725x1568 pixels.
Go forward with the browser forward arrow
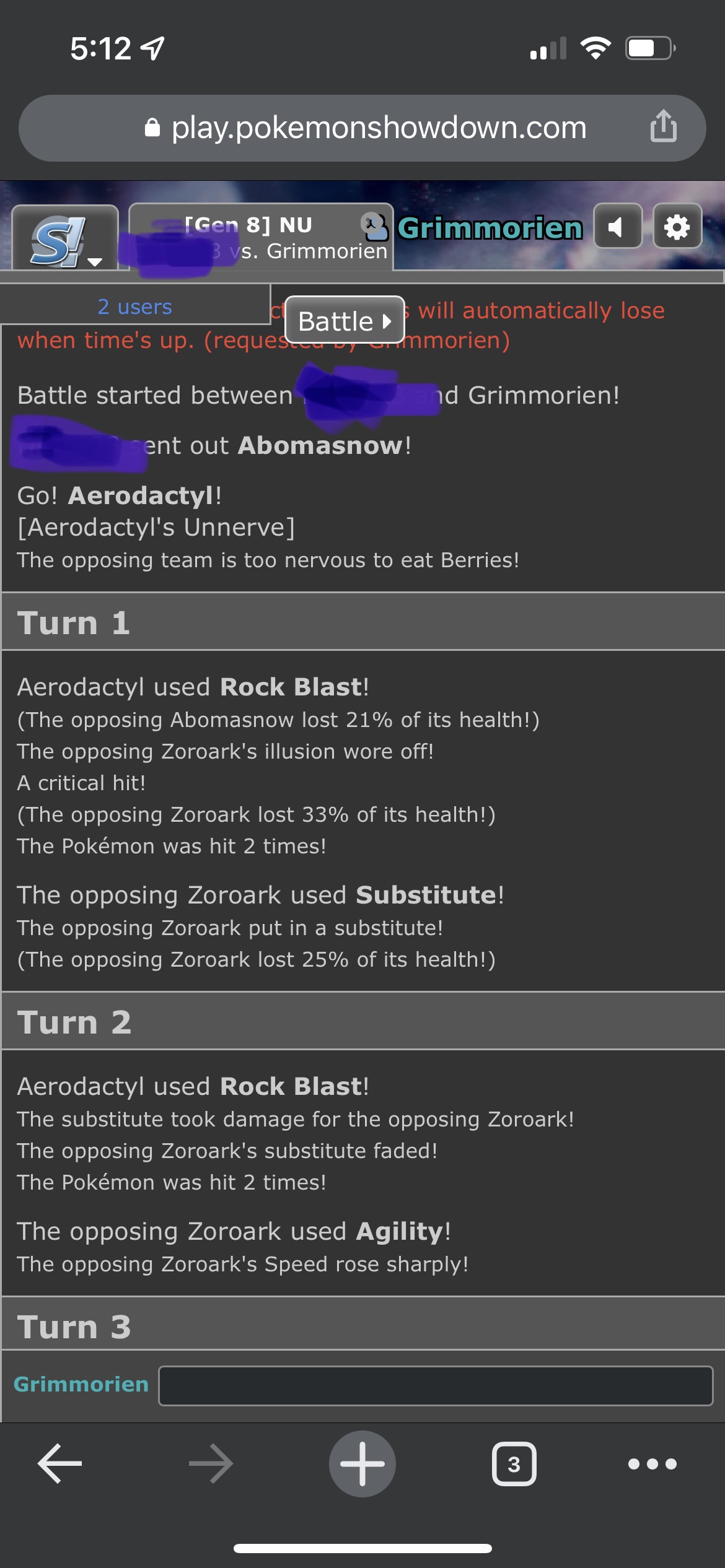coord(211,1464)
